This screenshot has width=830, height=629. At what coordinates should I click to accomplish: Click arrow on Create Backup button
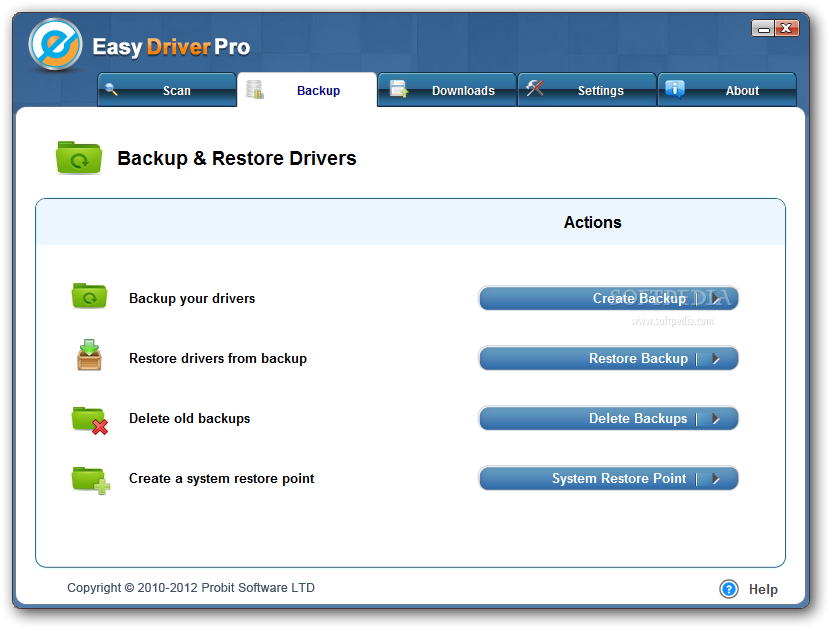point(716,299)
